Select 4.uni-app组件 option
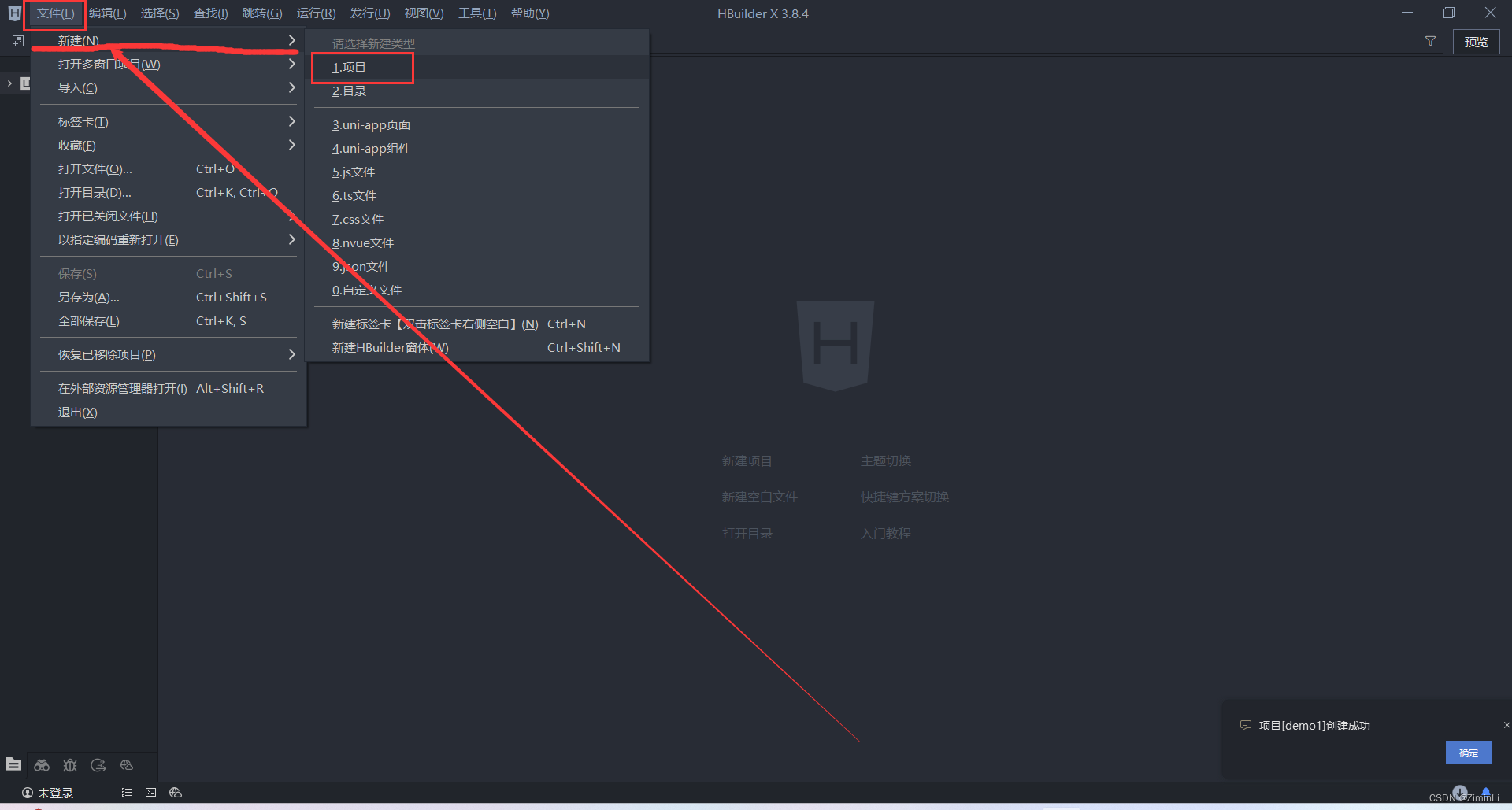This screenshot has height=810, width=1512. (x=476, y=148)
